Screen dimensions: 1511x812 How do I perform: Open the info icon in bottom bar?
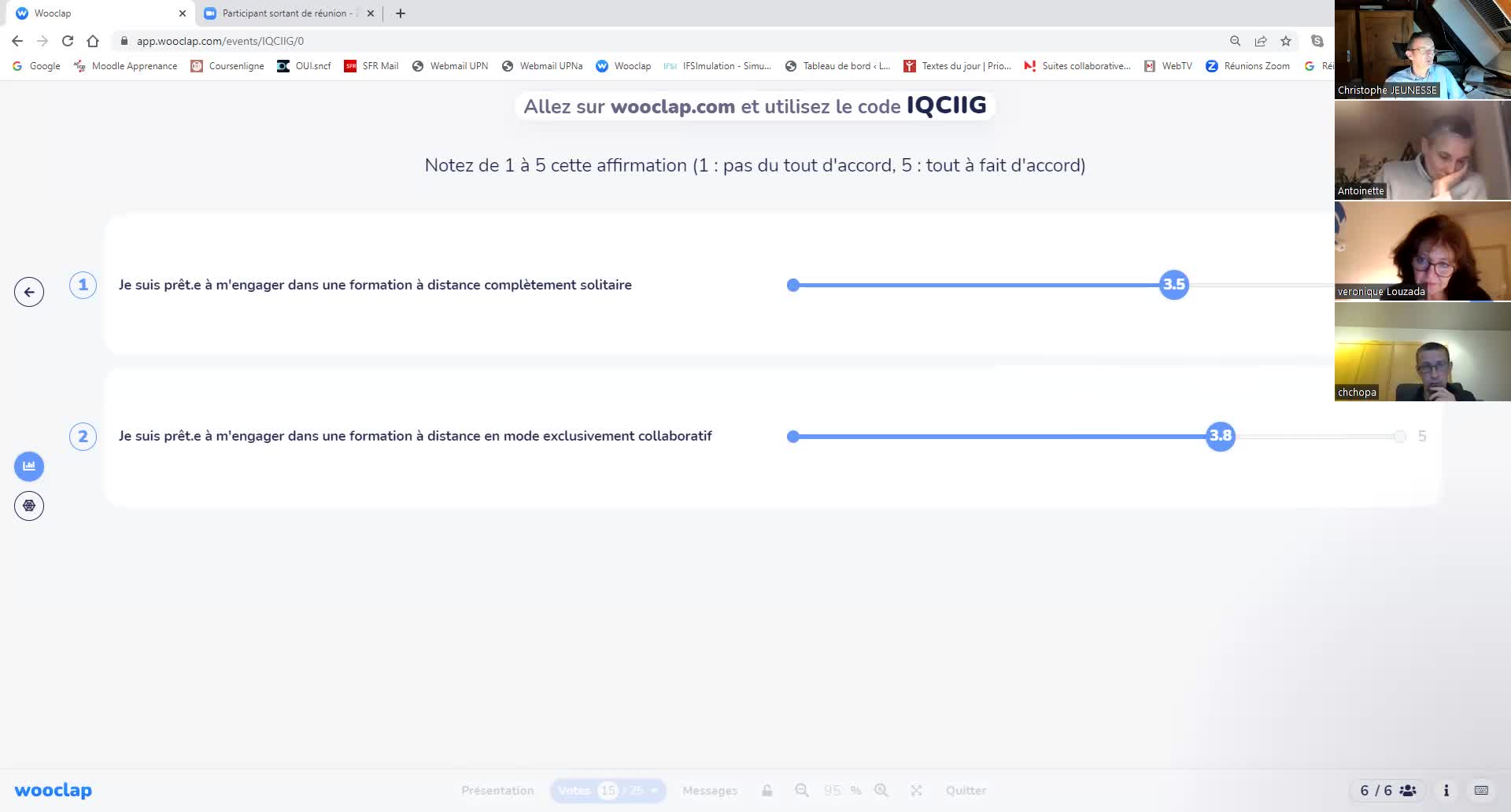(x=1446, y=790)
